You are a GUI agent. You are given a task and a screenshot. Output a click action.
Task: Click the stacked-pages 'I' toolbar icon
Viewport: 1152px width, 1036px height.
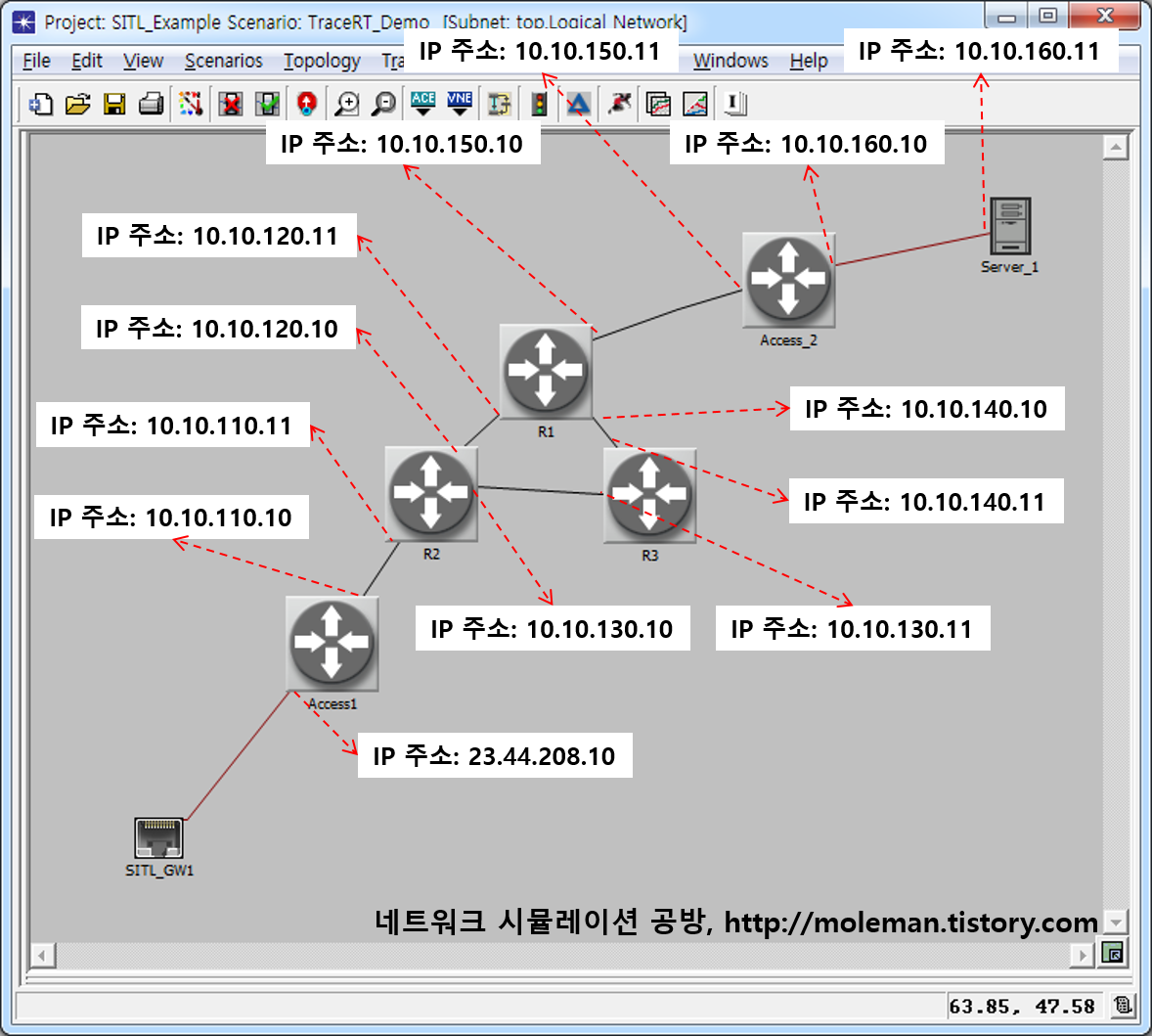coord(734,105)
